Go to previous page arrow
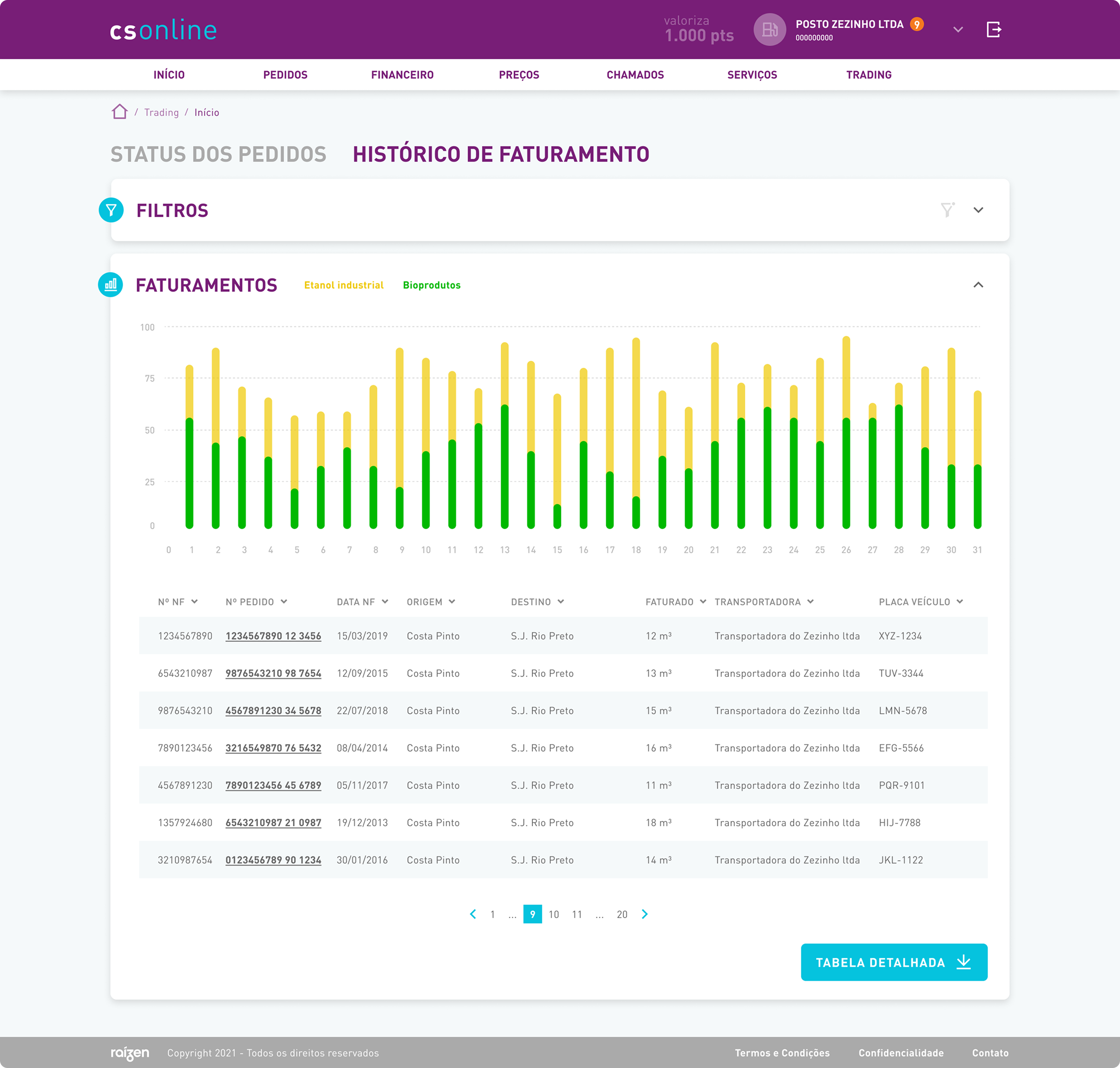This screenshot has height=1068, width=1120. 473,913
